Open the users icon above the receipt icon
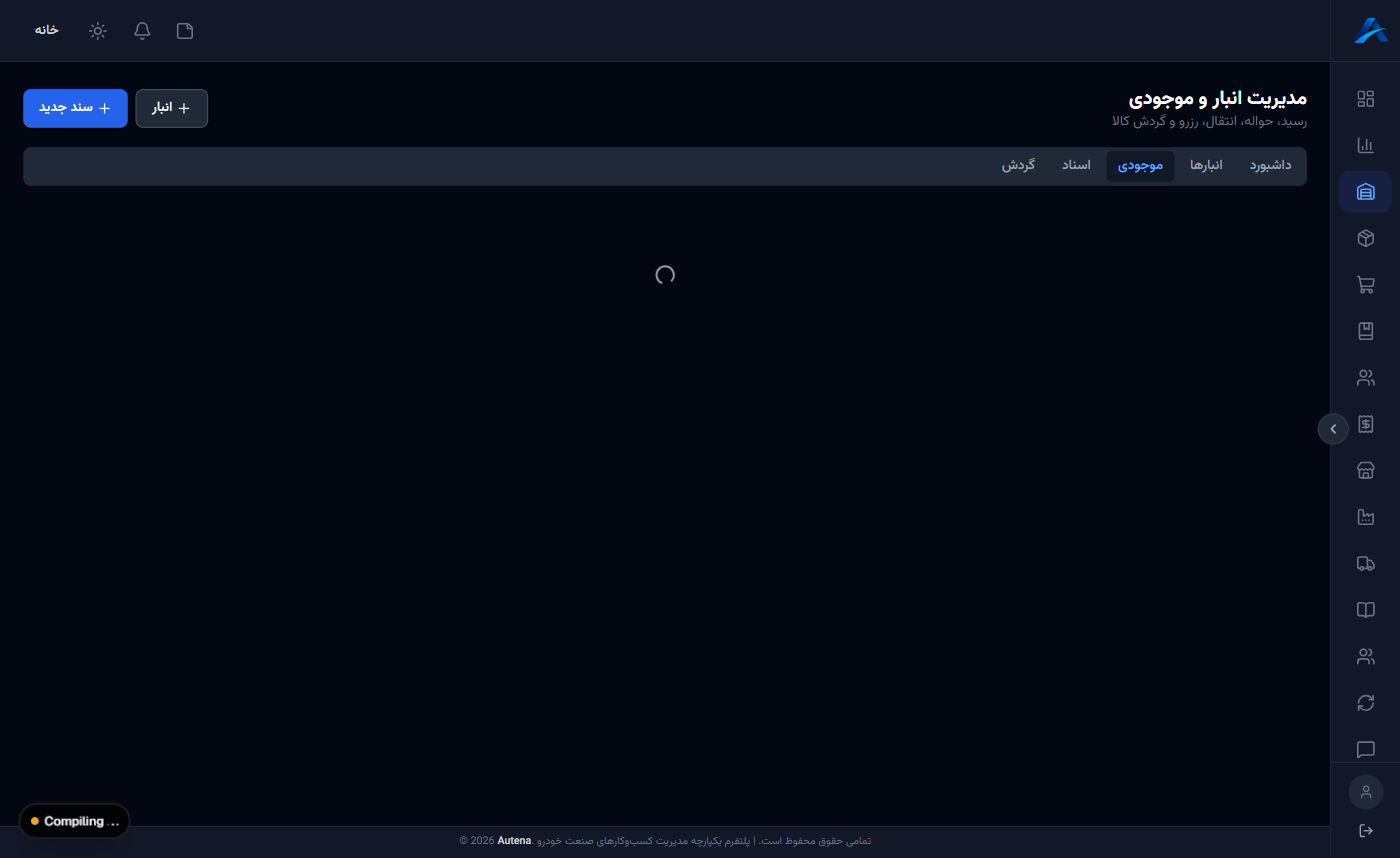Viewport: 1400px width, 858px height. [x=1365, y=378]
